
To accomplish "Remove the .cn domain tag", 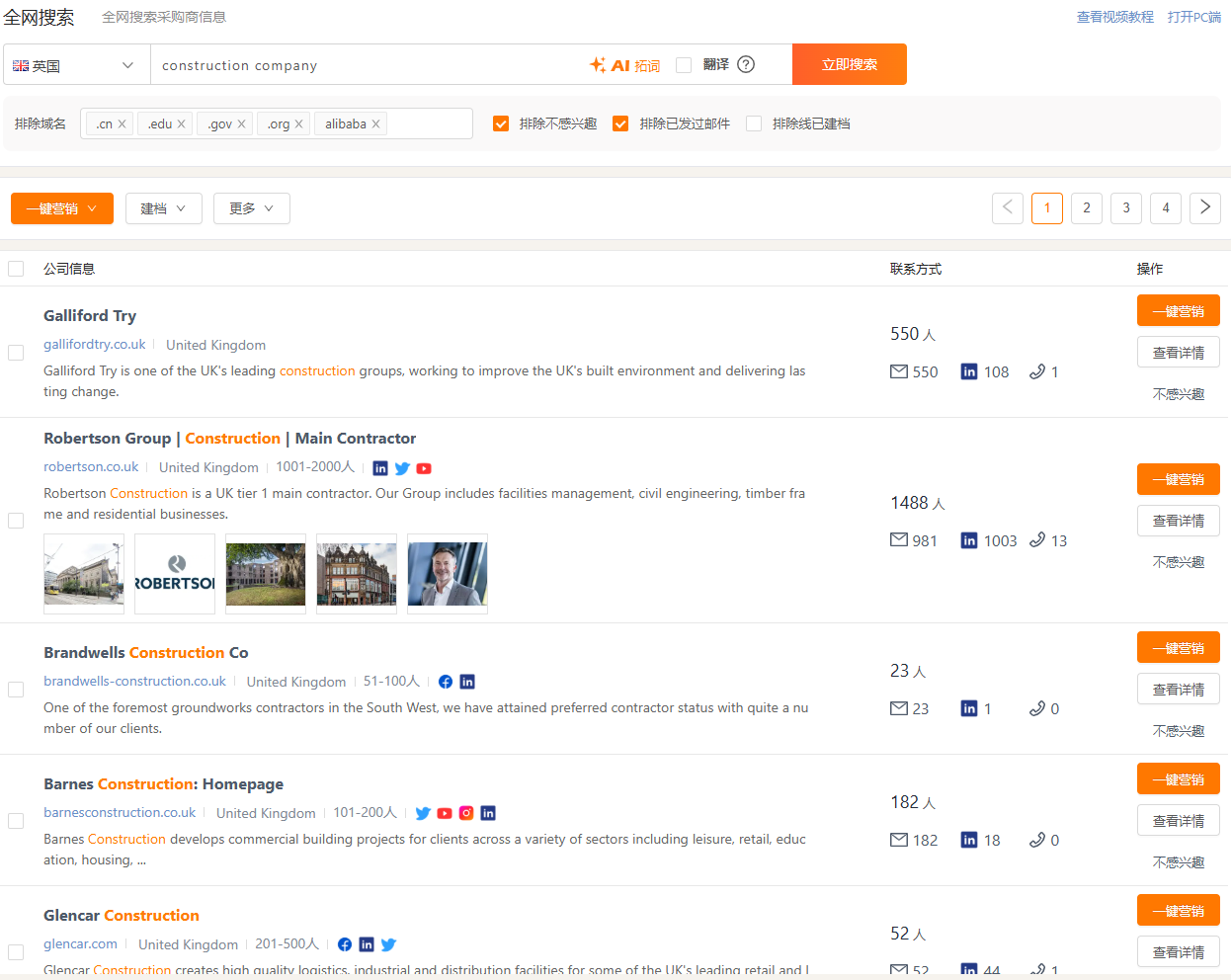I will pos(122,123).
